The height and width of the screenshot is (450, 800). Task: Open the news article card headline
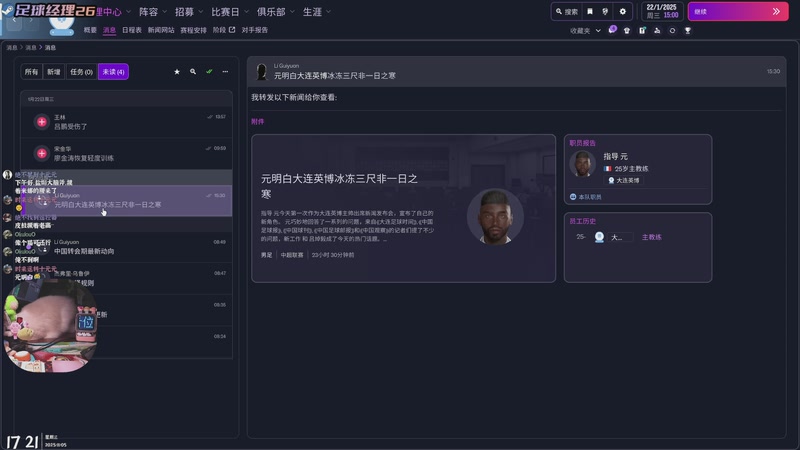(339, 186)
